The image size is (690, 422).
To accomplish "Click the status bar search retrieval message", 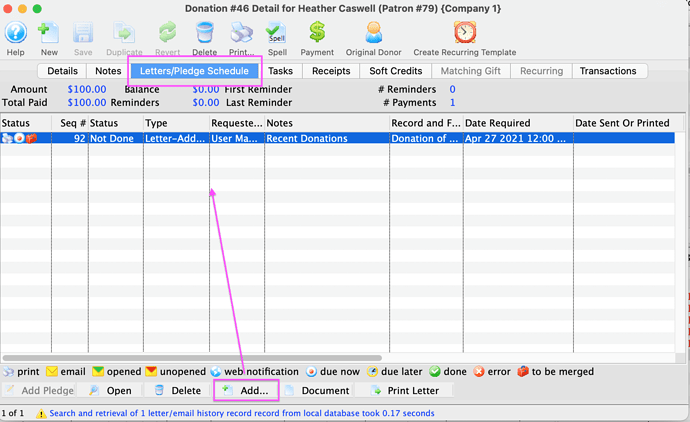I will 242,413.
